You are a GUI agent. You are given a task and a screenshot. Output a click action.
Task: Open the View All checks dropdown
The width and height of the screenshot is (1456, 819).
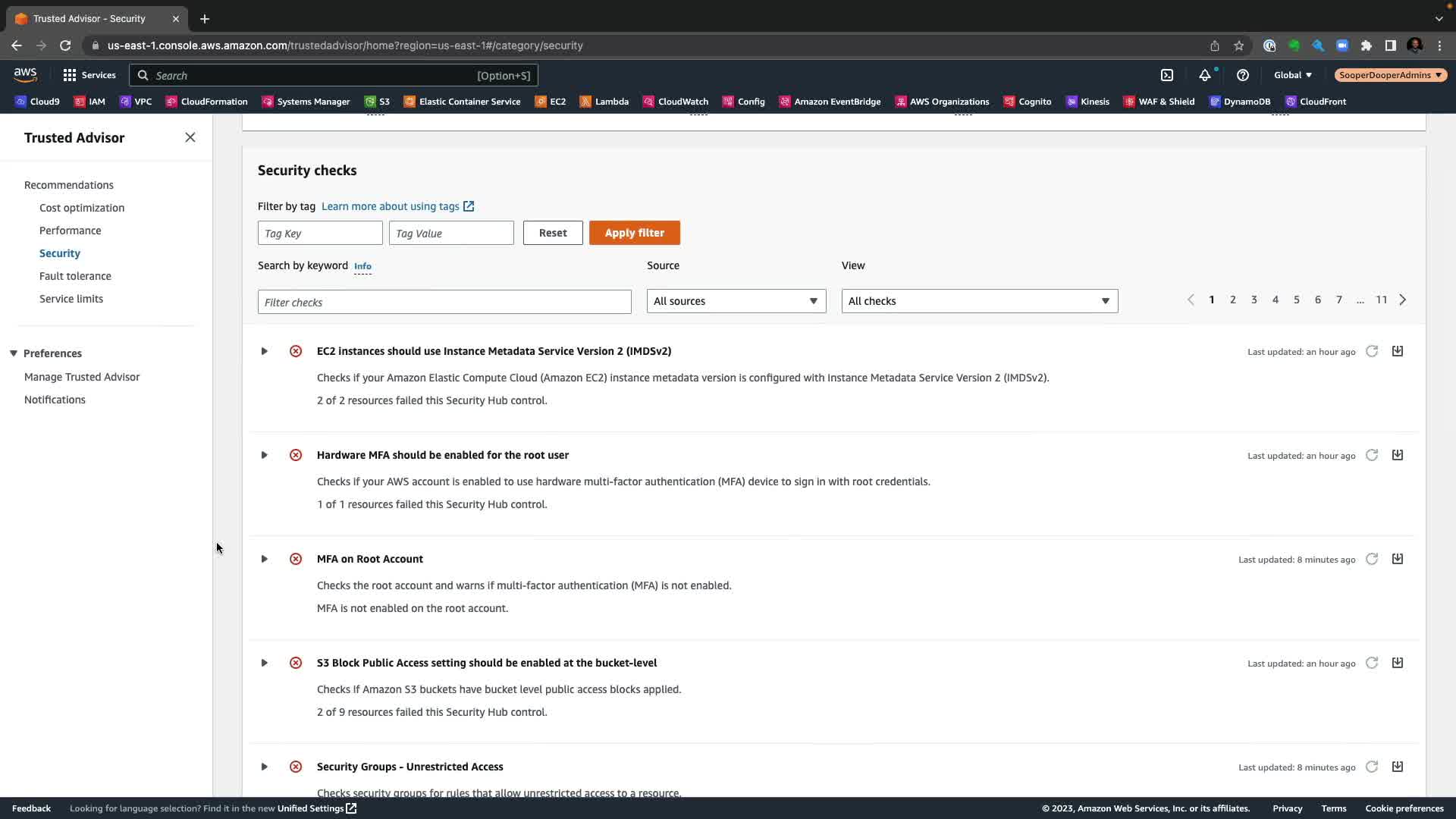click(x=979, y=301)
